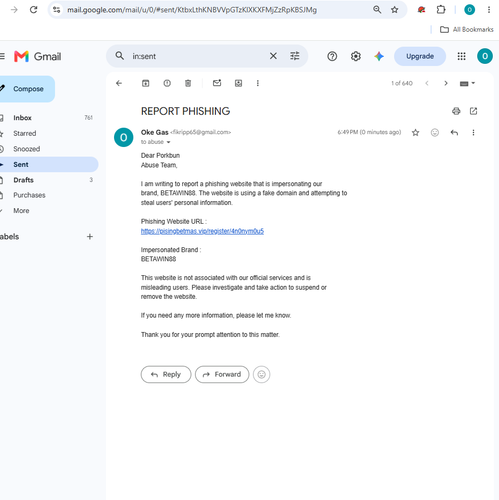This screenshot has width=499, height=500.
Task: Click the zoom magnifier in address bar
Action: coord(377,10)
